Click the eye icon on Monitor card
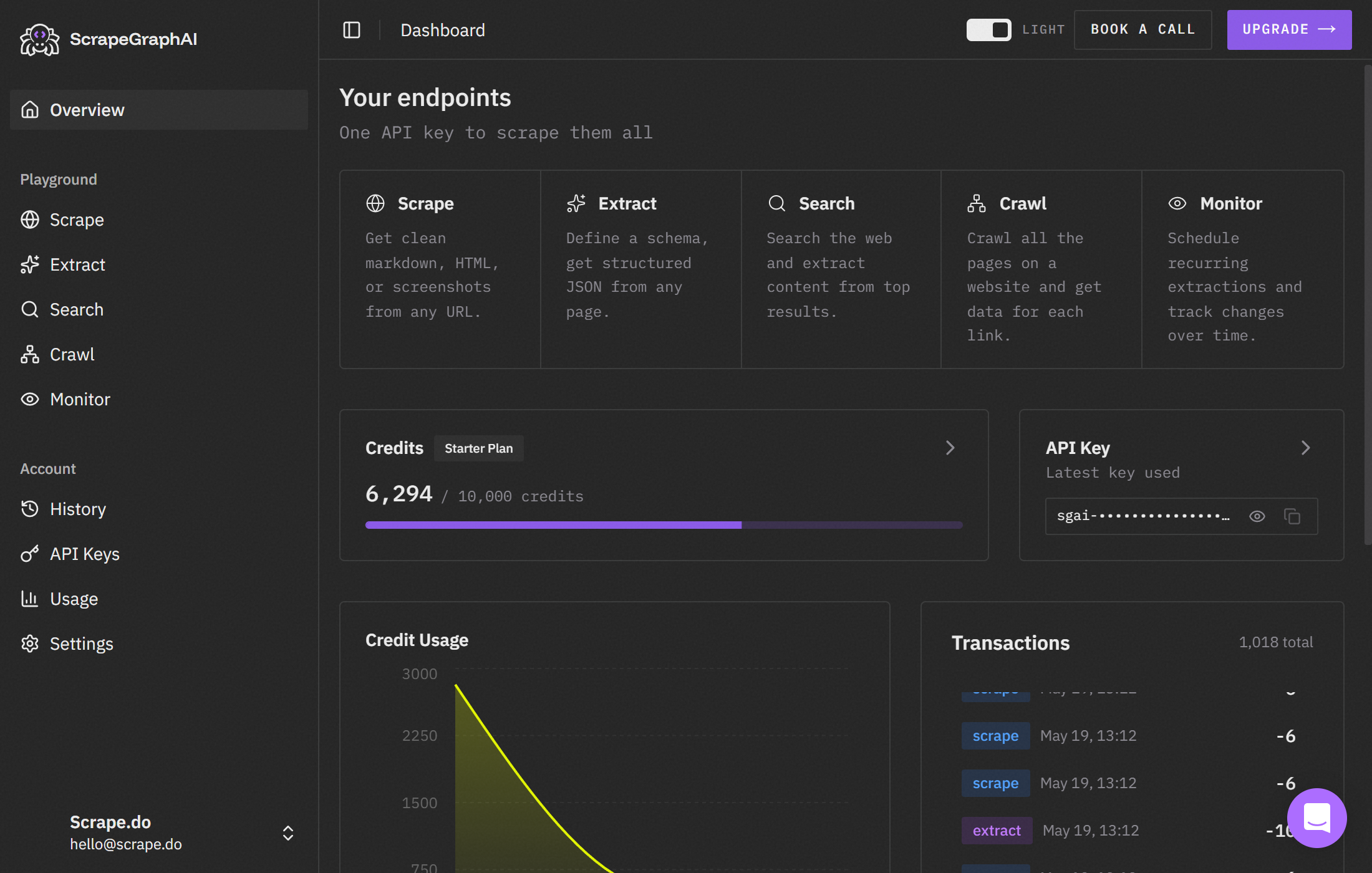This screenshot has width=1372, height=873. point(1177,203)
